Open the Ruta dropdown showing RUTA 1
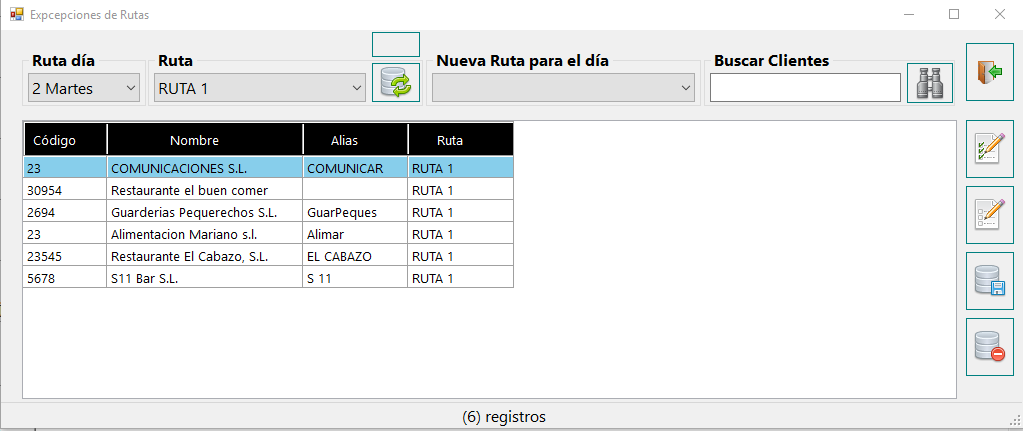Image resolution: width=1023 pixels, height=431 pixels. pyautogui.click(x=260, y=88)
